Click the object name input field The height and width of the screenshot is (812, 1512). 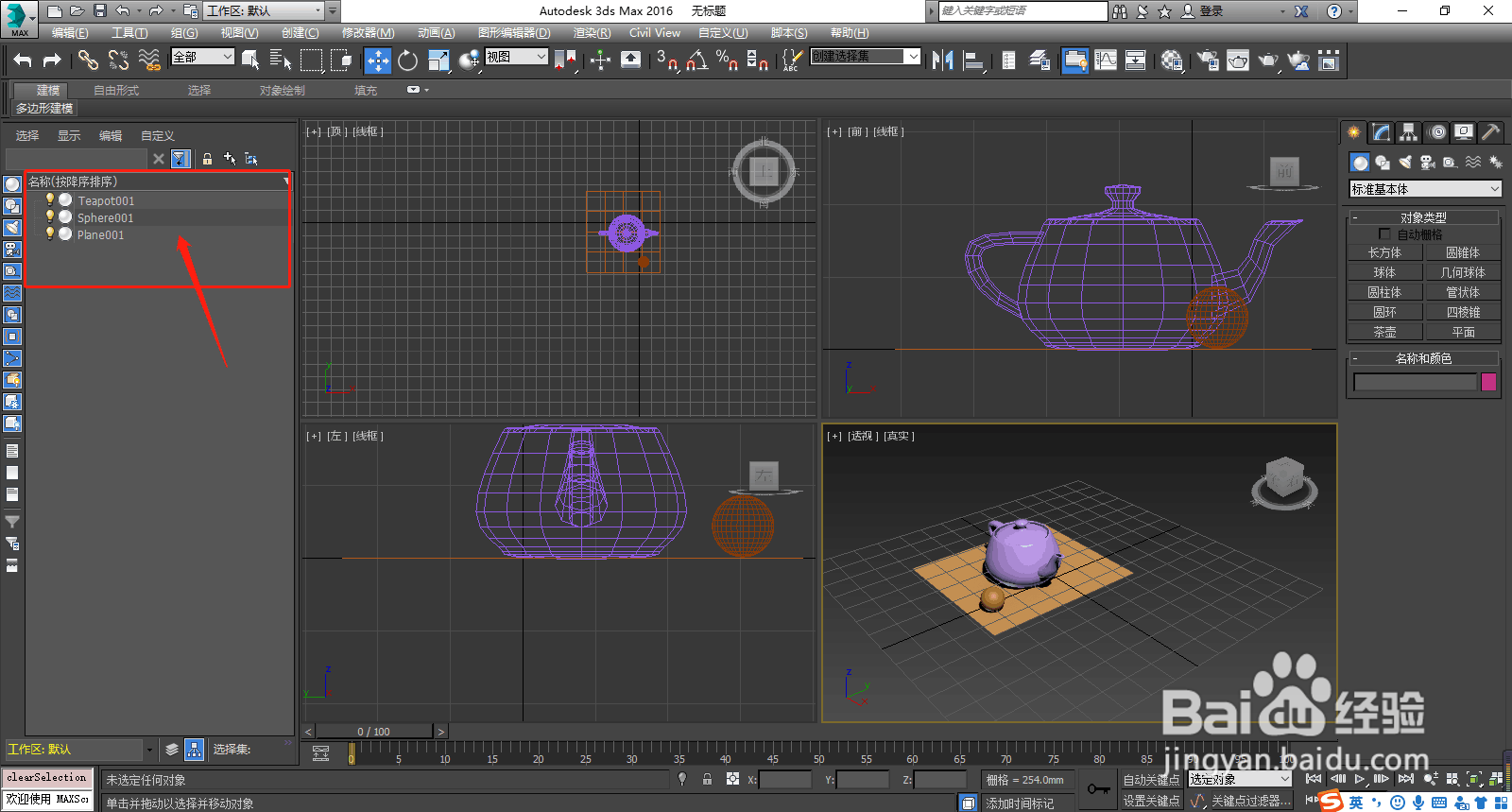pyautogui.click(x=1415, y=382)
